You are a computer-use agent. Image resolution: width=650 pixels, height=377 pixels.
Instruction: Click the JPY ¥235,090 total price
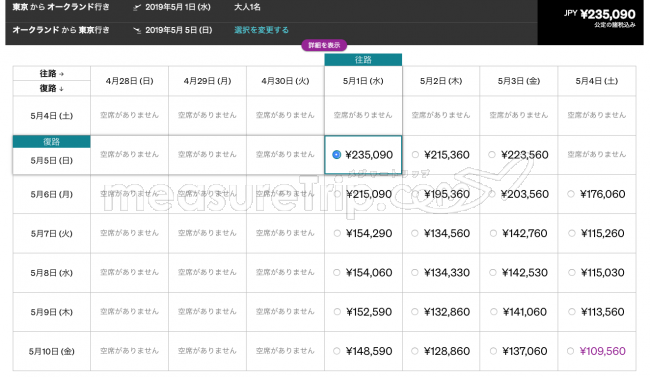point(599,15)
